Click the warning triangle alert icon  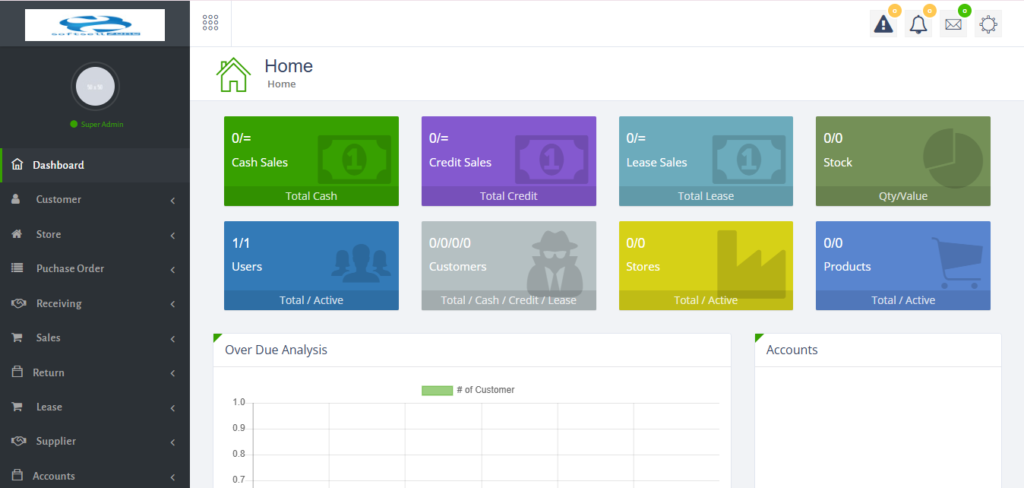[884, 25]
